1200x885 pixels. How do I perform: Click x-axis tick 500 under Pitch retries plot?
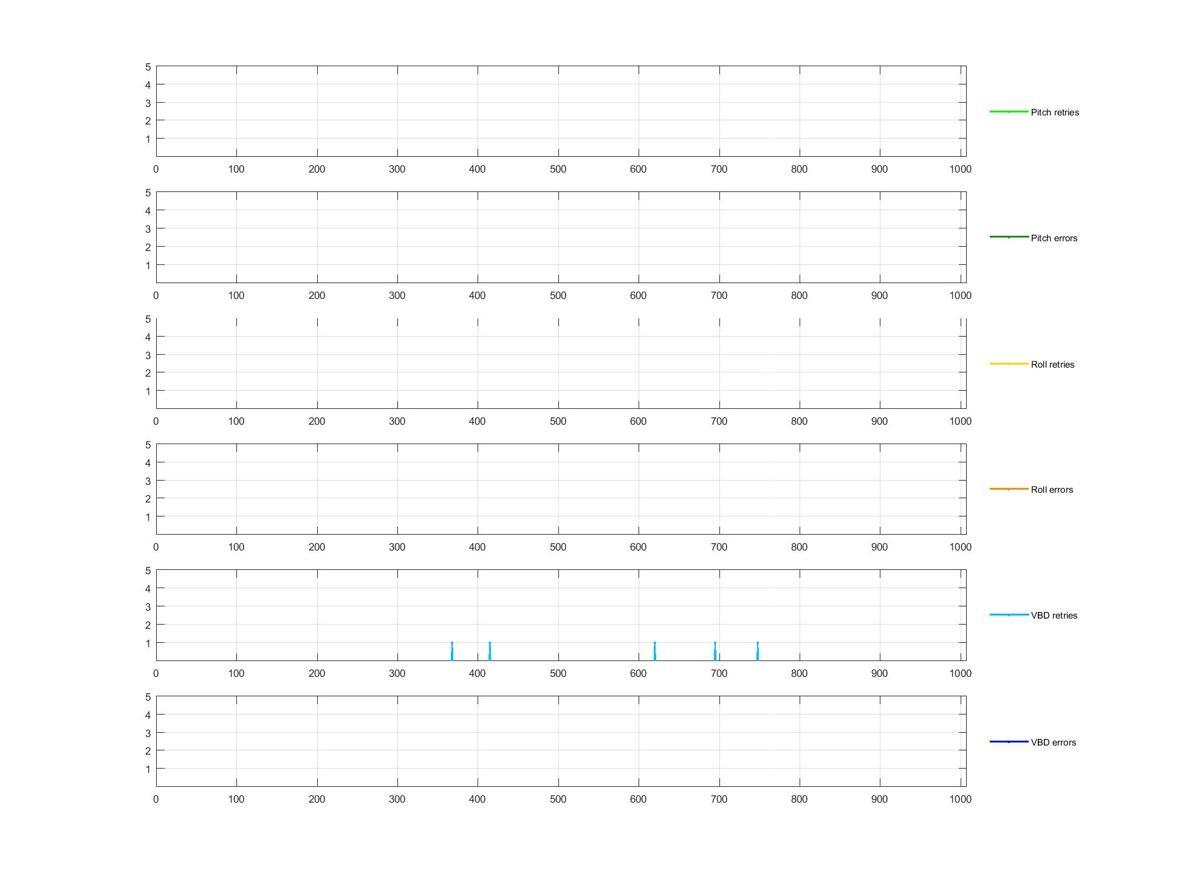[558, 169]
